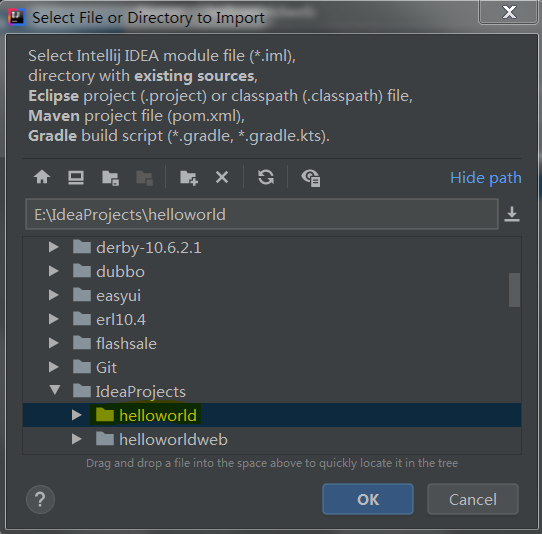Refresh the file tree icon
The image size is (542, 534).
click(266, 177)
